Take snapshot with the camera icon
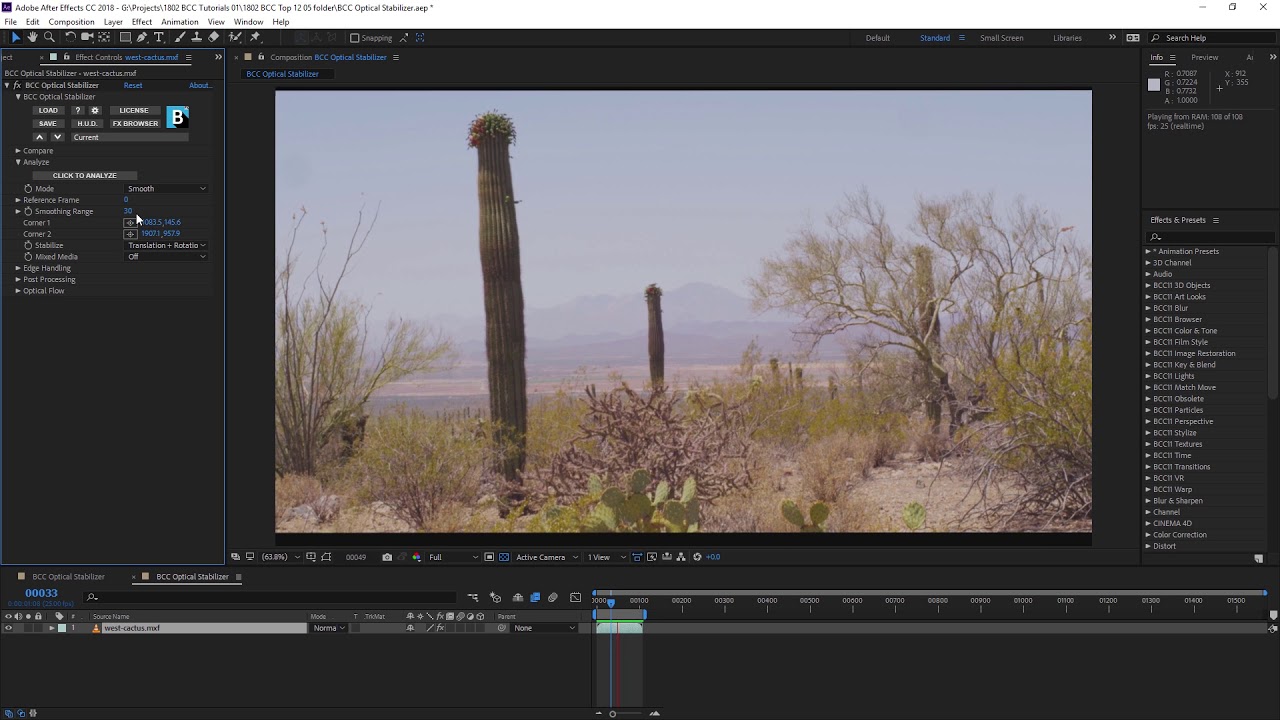This screenshot has width=1280, height=720. tap(387, 557)
